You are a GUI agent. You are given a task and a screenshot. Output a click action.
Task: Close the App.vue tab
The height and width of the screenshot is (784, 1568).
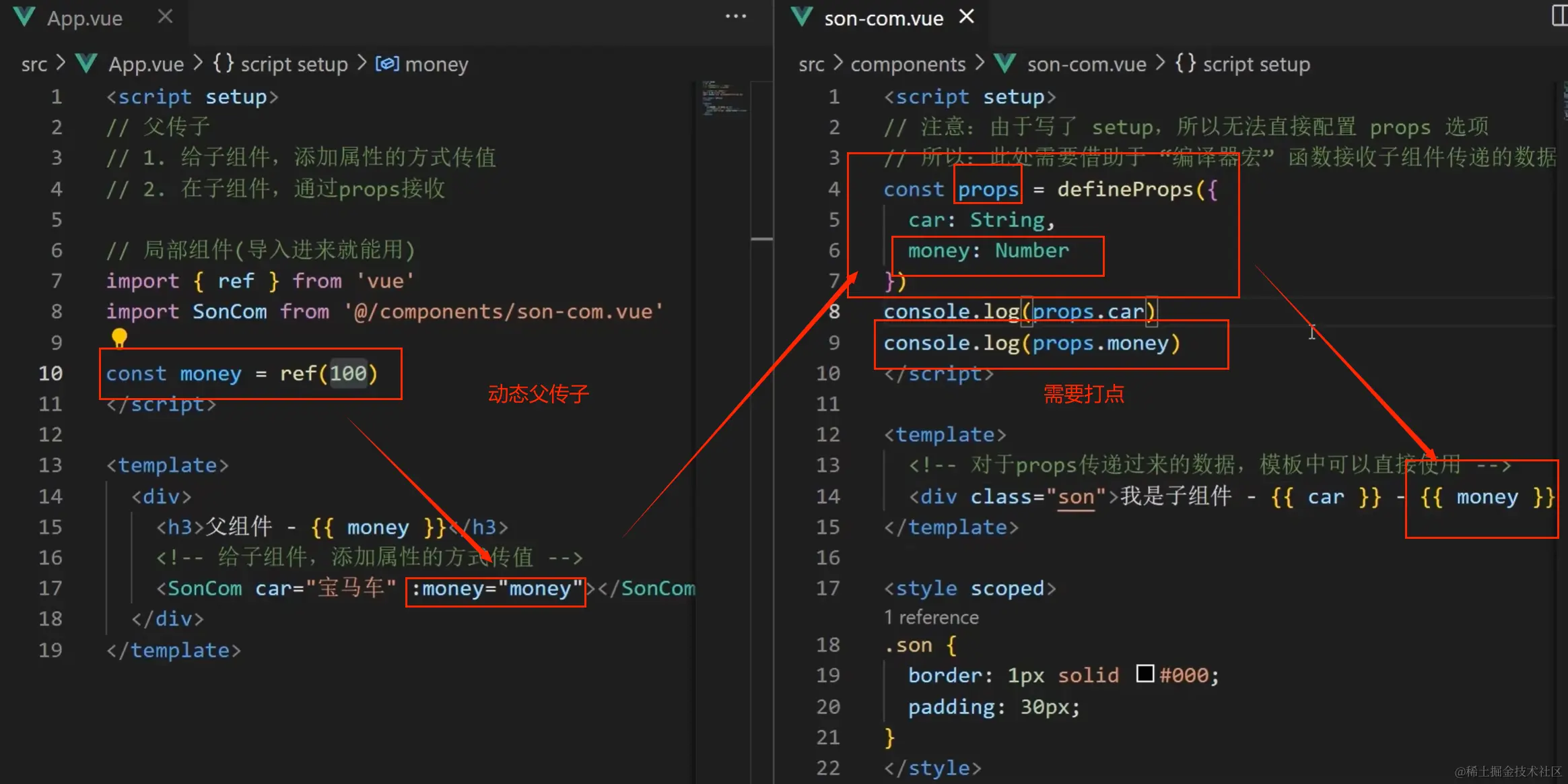point(165,17)
